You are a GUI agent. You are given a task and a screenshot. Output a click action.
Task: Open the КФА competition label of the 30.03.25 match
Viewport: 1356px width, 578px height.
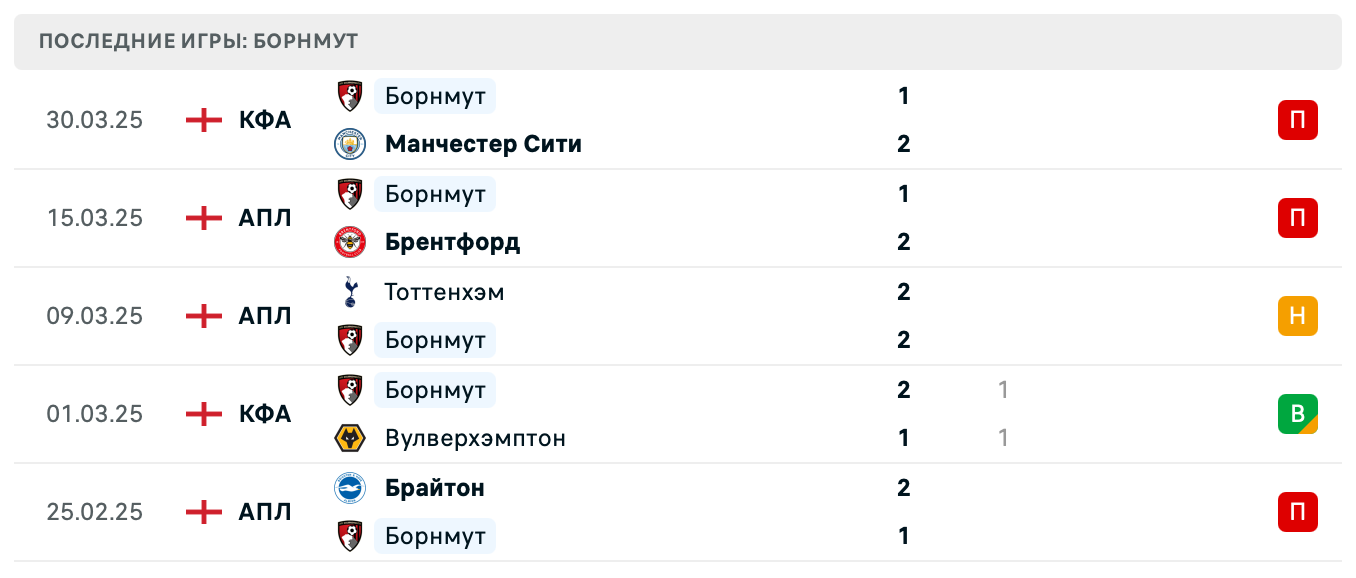coord(265,120)
